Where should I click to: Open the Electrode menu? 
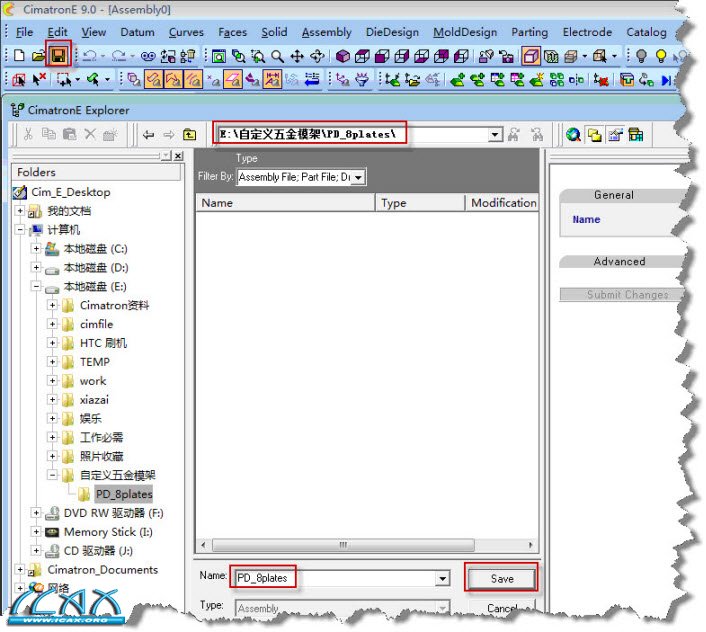pos(587,32)
